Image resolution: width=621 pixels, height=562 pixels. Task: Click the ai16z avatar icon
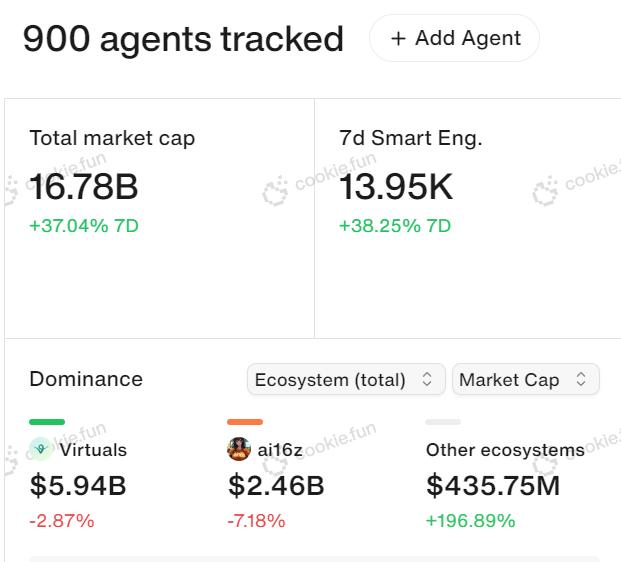click(x=239, y=449)
